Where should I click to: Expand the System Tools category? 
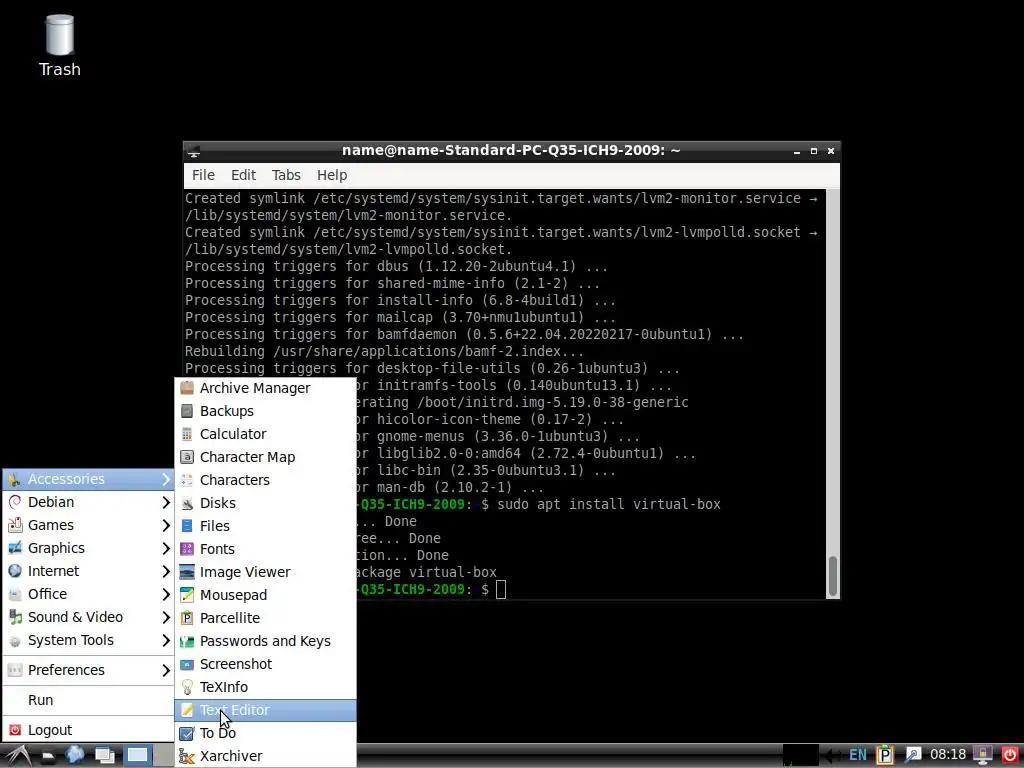(x=88, y=640)
